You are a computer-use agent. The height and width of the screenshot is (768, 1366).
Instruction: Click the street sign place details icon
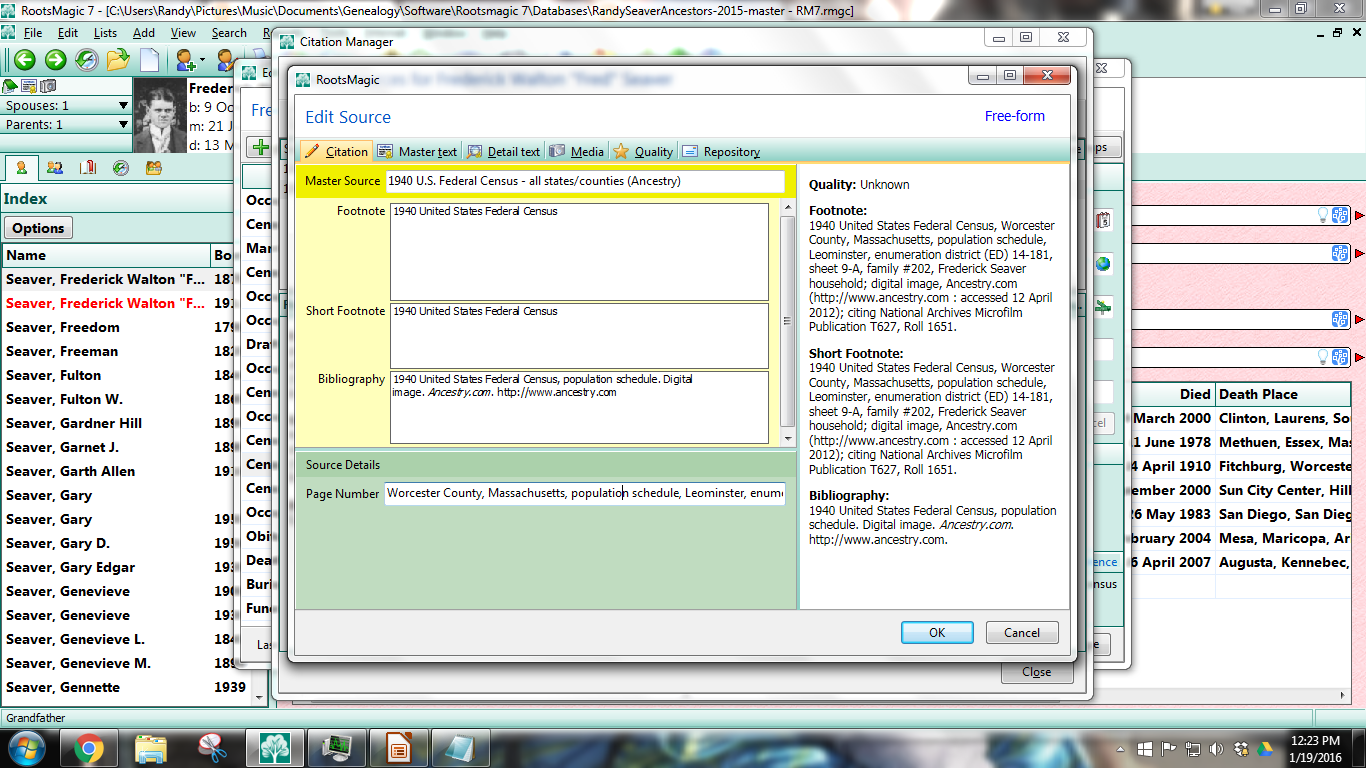1103,306
